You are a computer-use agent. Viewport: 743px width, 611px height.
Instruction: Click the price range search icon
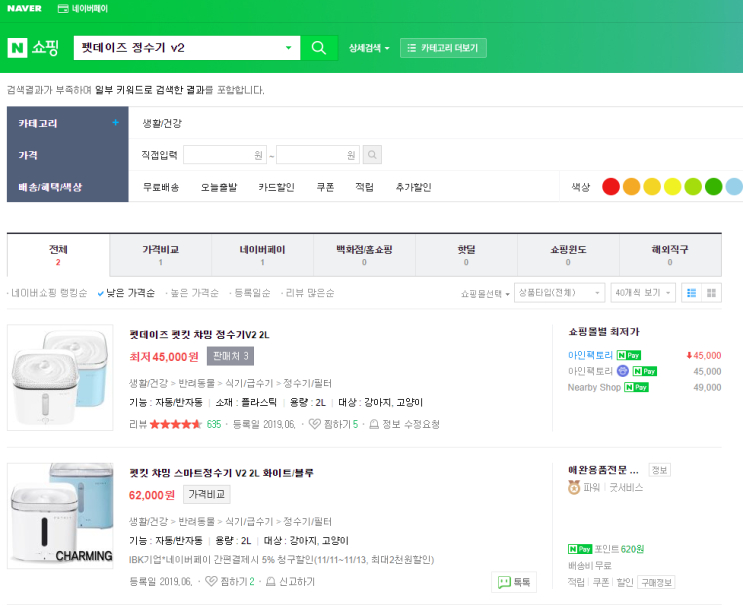pyautogui.click(x=372, y=155)
